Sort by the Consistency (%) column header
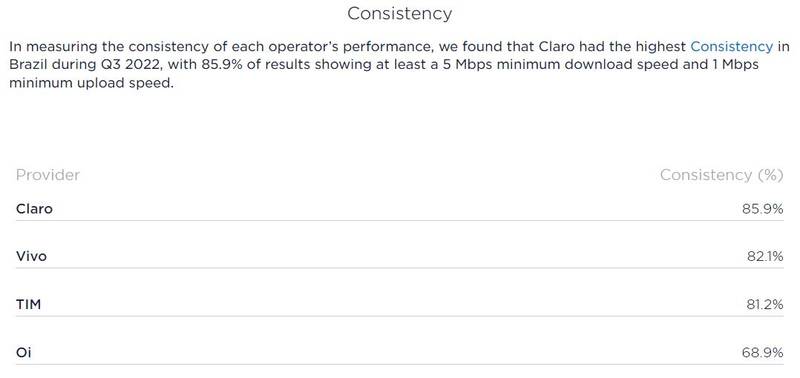Viewport: 800px width, 378px height. coord(721,175)
